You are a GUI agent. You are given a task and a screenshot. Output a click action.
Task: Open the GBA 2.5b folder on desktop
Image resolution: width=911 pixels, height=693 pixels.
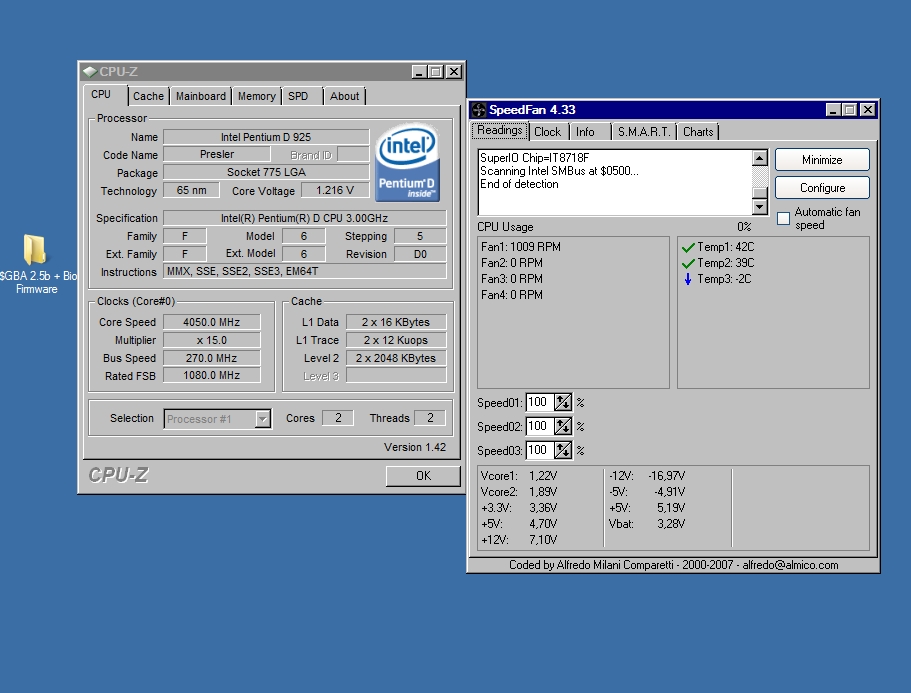coord(34,251)
